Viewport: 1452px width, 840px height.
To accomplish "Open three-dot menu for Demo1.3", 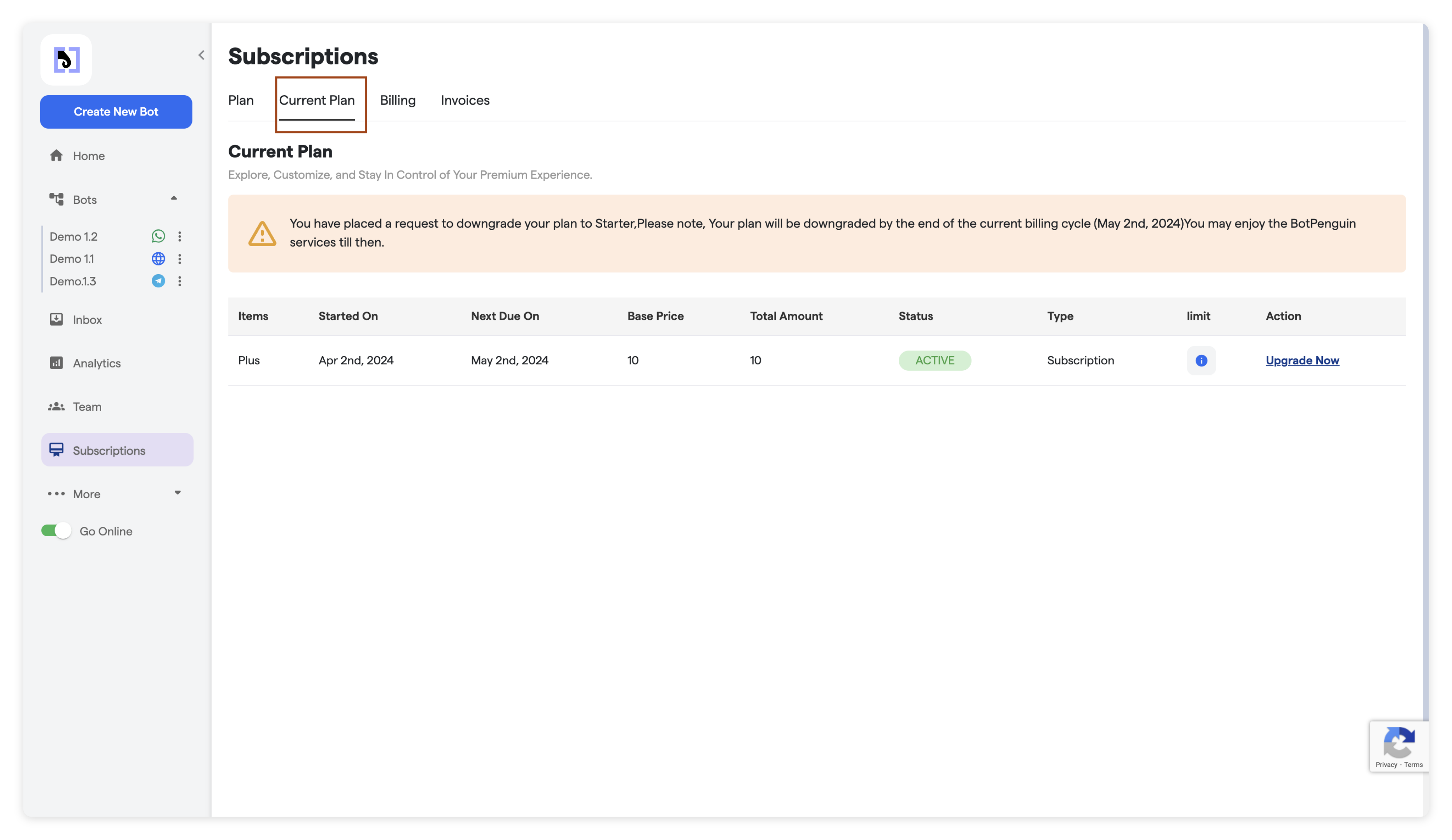I will pos(180,281).
